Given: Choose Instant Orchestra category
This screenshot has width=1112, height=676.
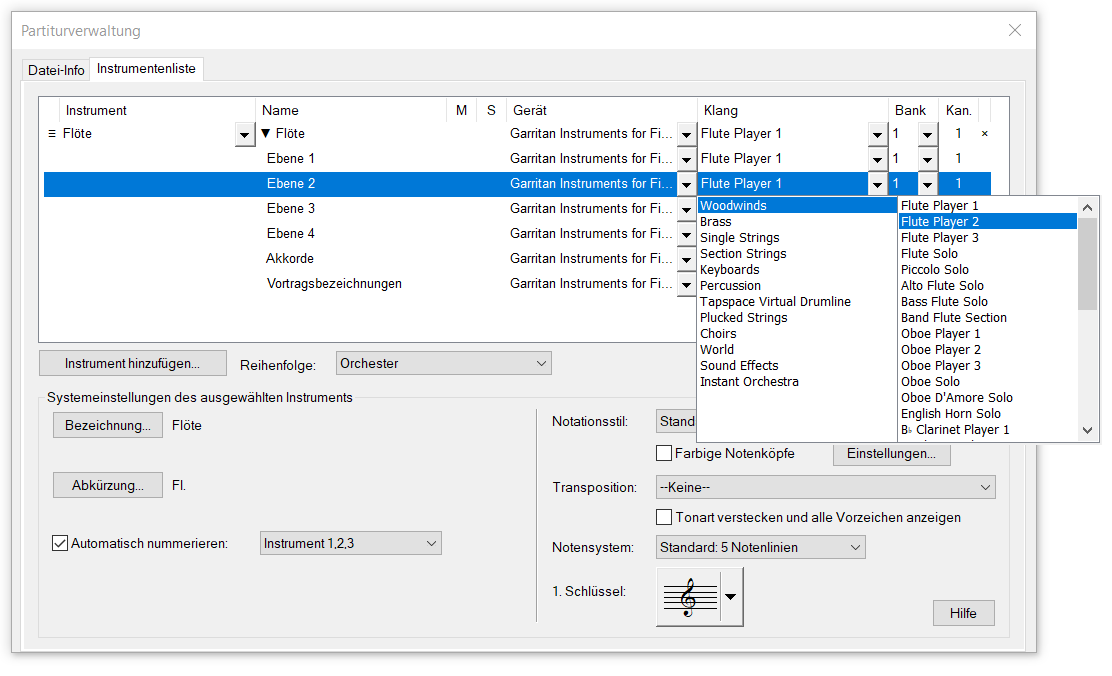Looking at the screenshot, I should [x=797, y=382].
